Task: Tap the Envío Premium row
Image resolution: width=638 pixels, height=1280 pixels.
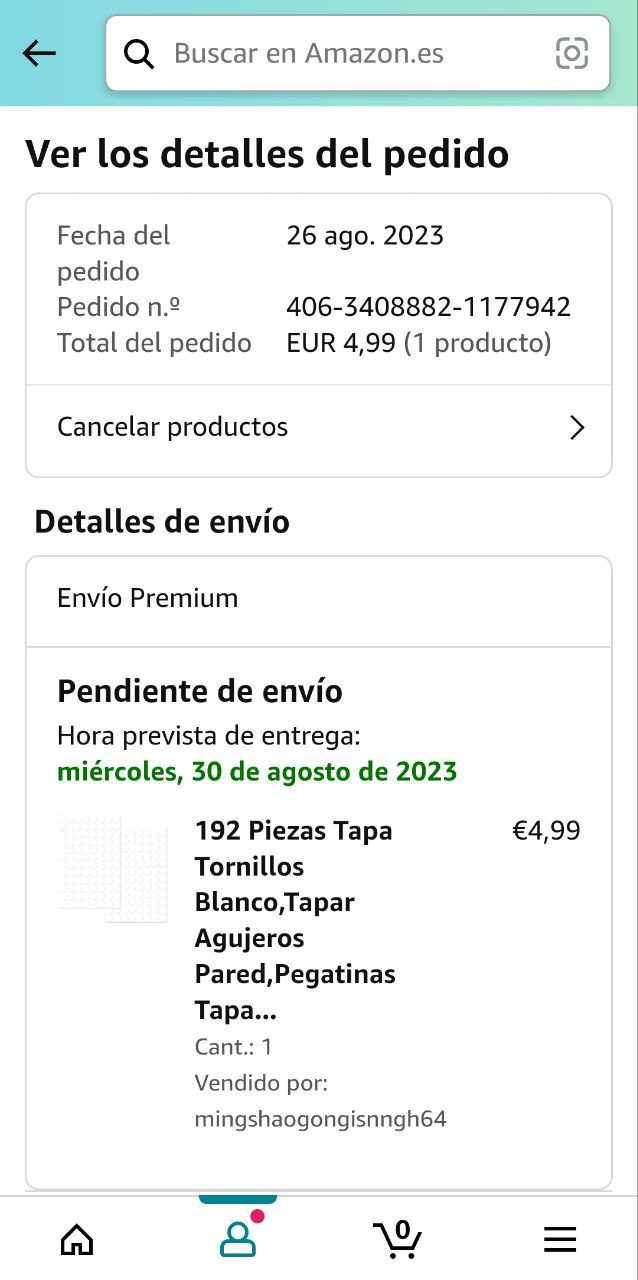Action: coord(318,599)
